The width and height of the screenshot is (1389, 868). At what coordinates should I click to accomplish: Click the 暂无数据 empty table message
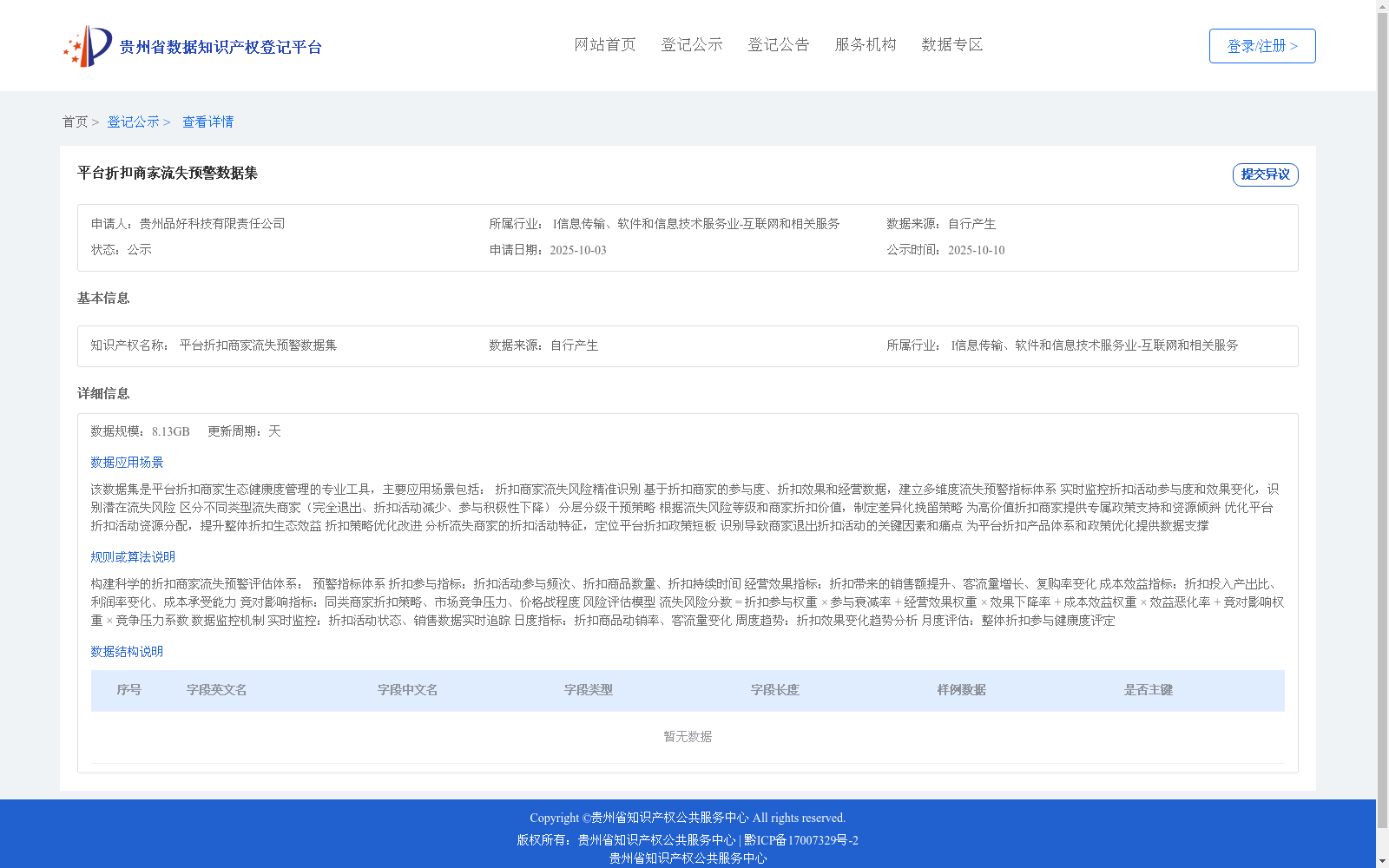[688, 737]
